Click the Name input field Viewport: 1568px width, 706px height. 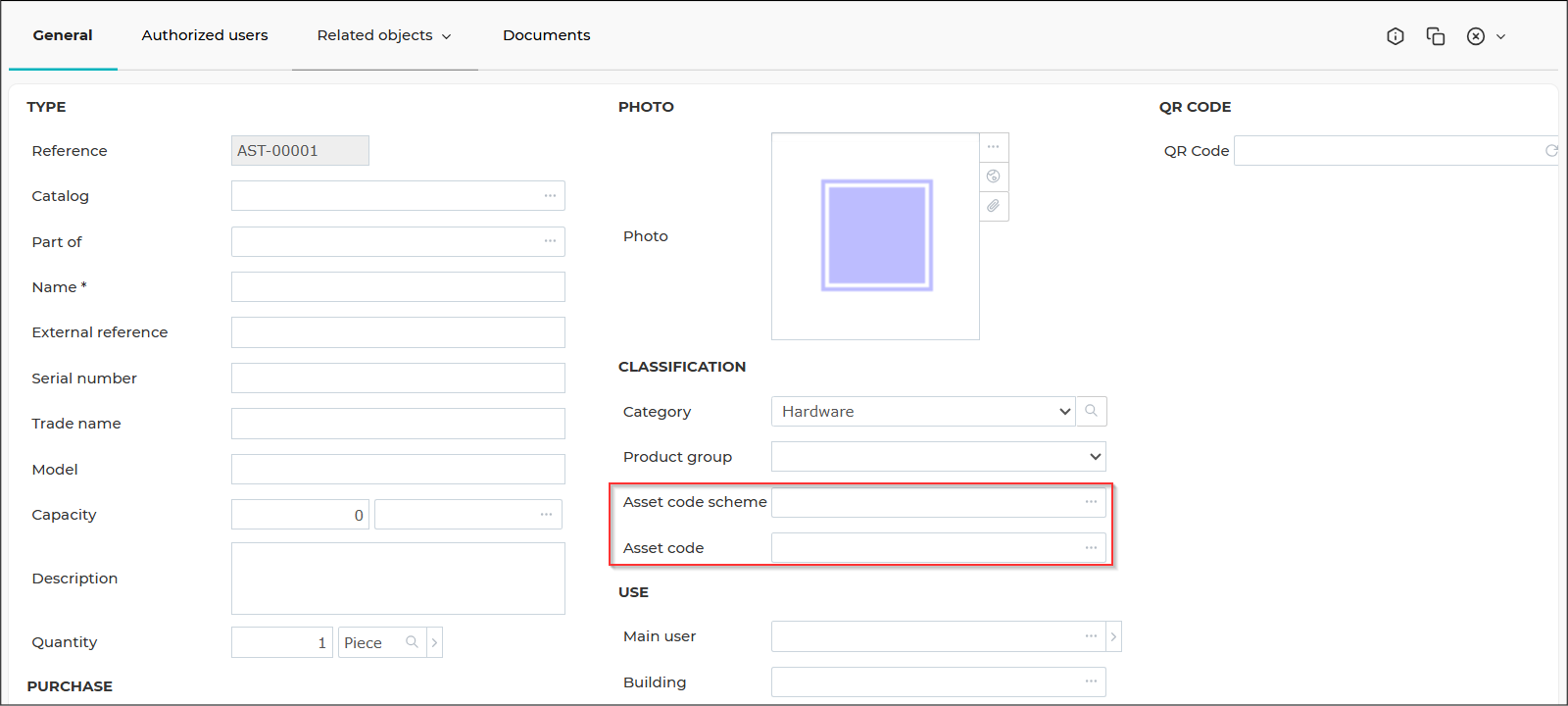tap(398, 287)
